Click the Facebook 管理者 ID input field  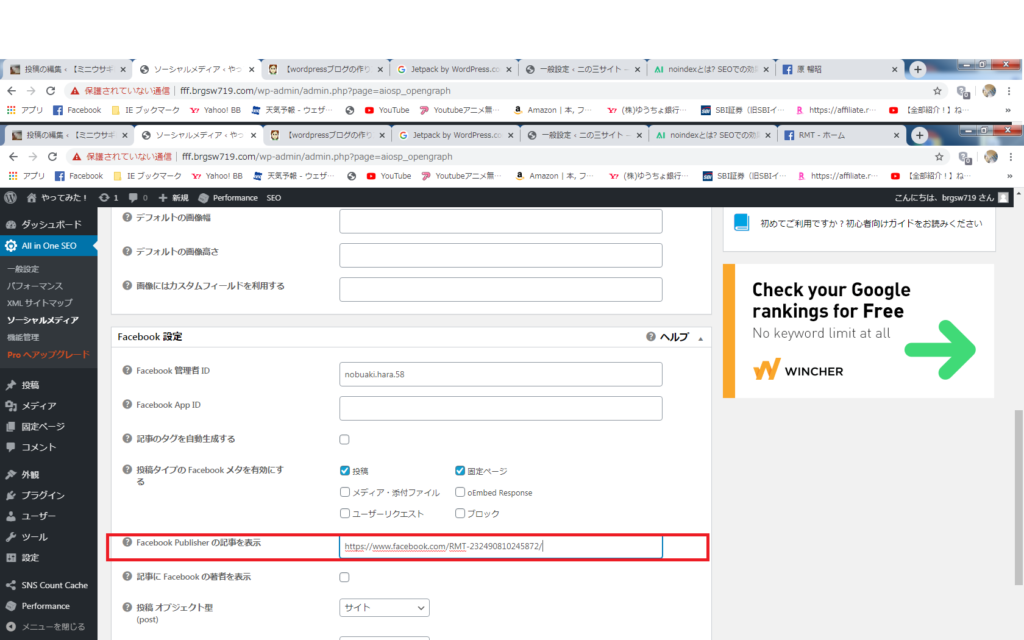tap(500, 374)
